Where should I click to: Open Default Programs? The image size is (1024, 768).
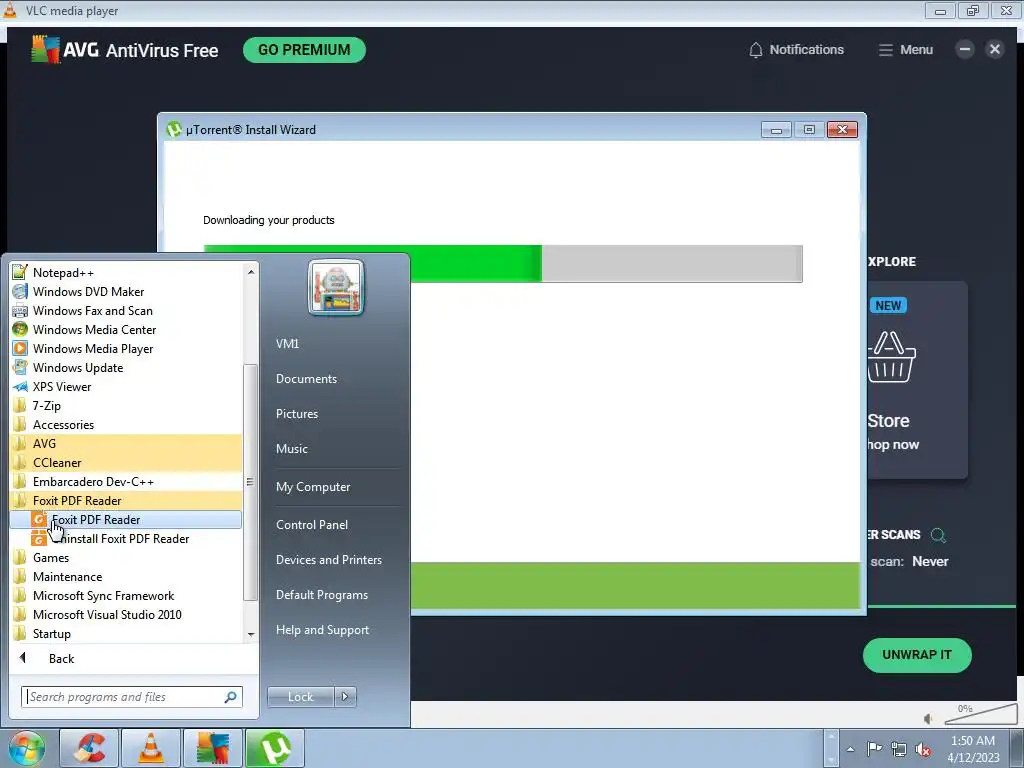[x=321, y=595]
